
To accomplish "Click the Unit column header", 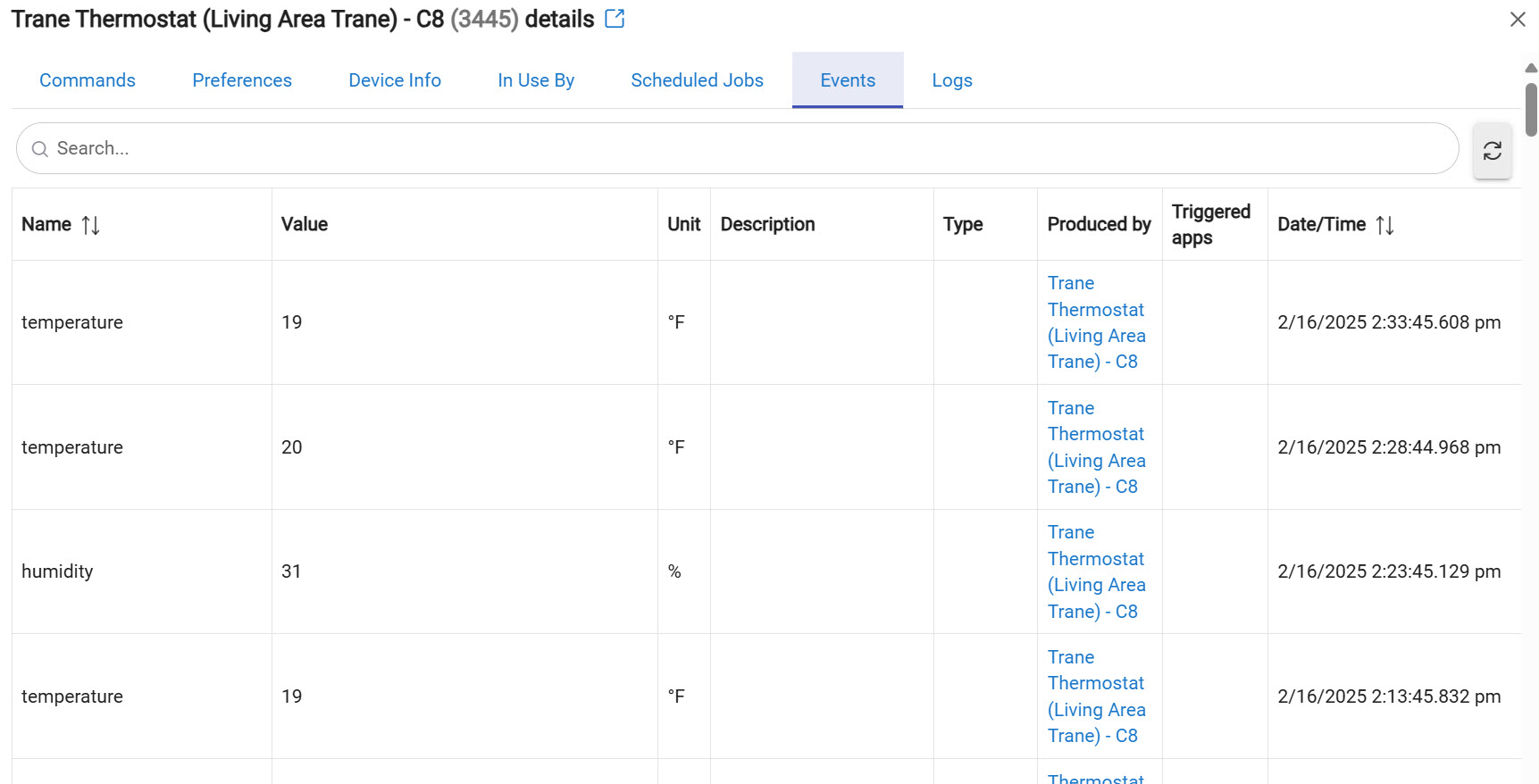I will 684,224.
